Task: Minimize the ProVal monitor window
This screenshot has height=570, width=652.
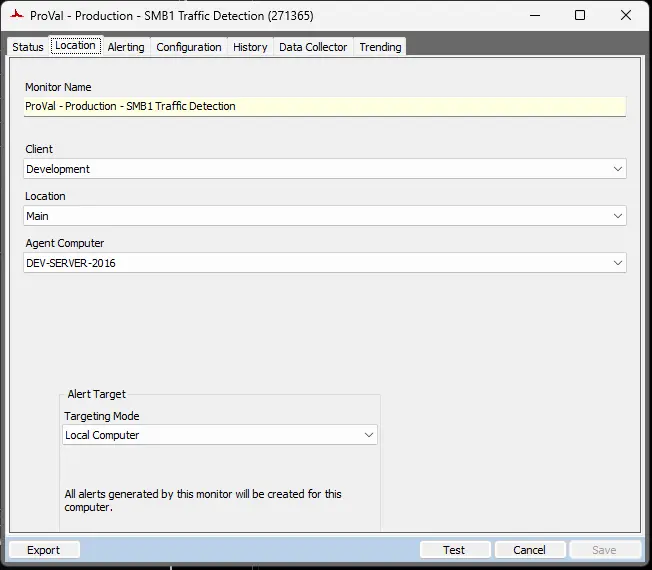Action: click(535, 15)
